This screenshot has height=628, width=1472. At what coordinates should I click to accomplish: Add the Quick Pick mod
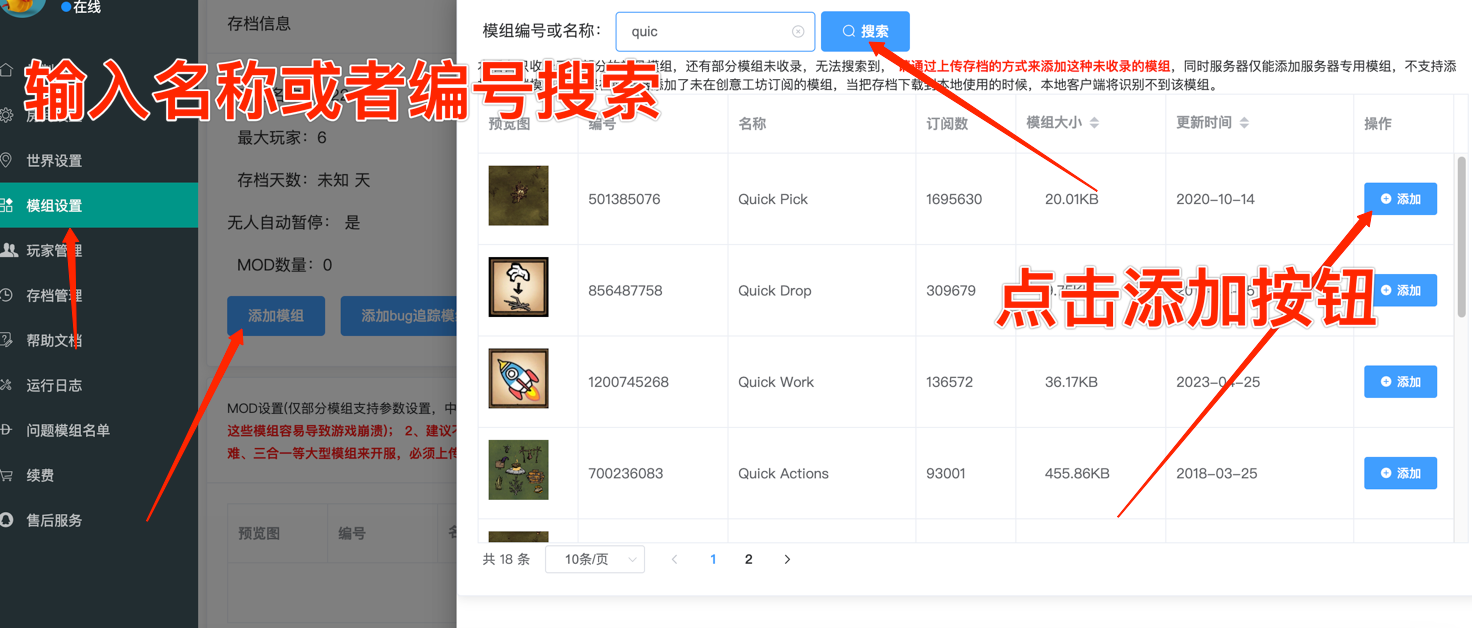click(1400, 199)
